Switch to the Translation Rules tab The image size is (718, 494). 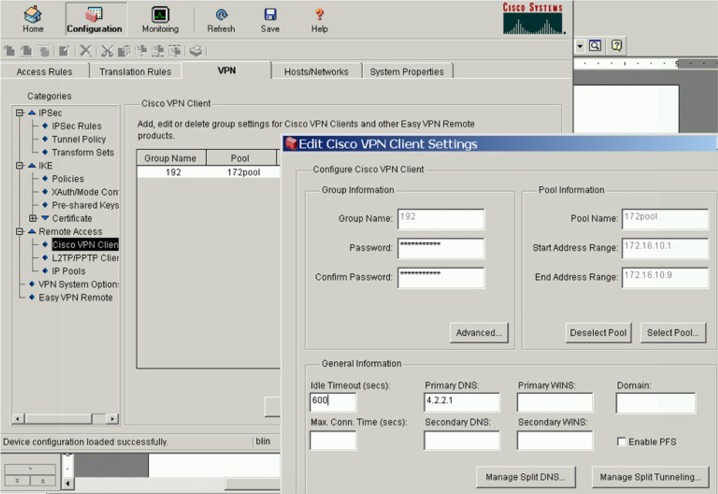click(x=136, y=71)
